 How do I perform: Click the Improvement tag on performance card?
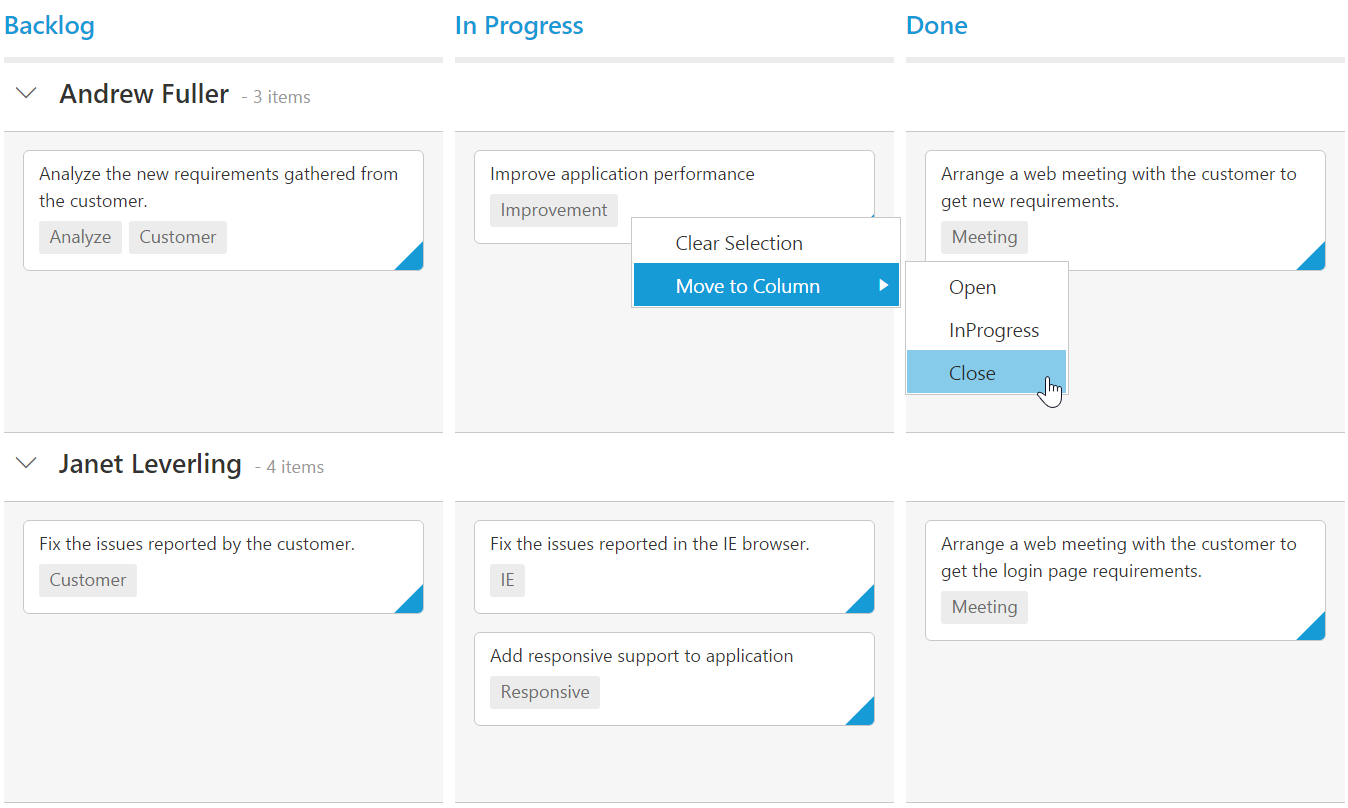(x=554, y=211)
